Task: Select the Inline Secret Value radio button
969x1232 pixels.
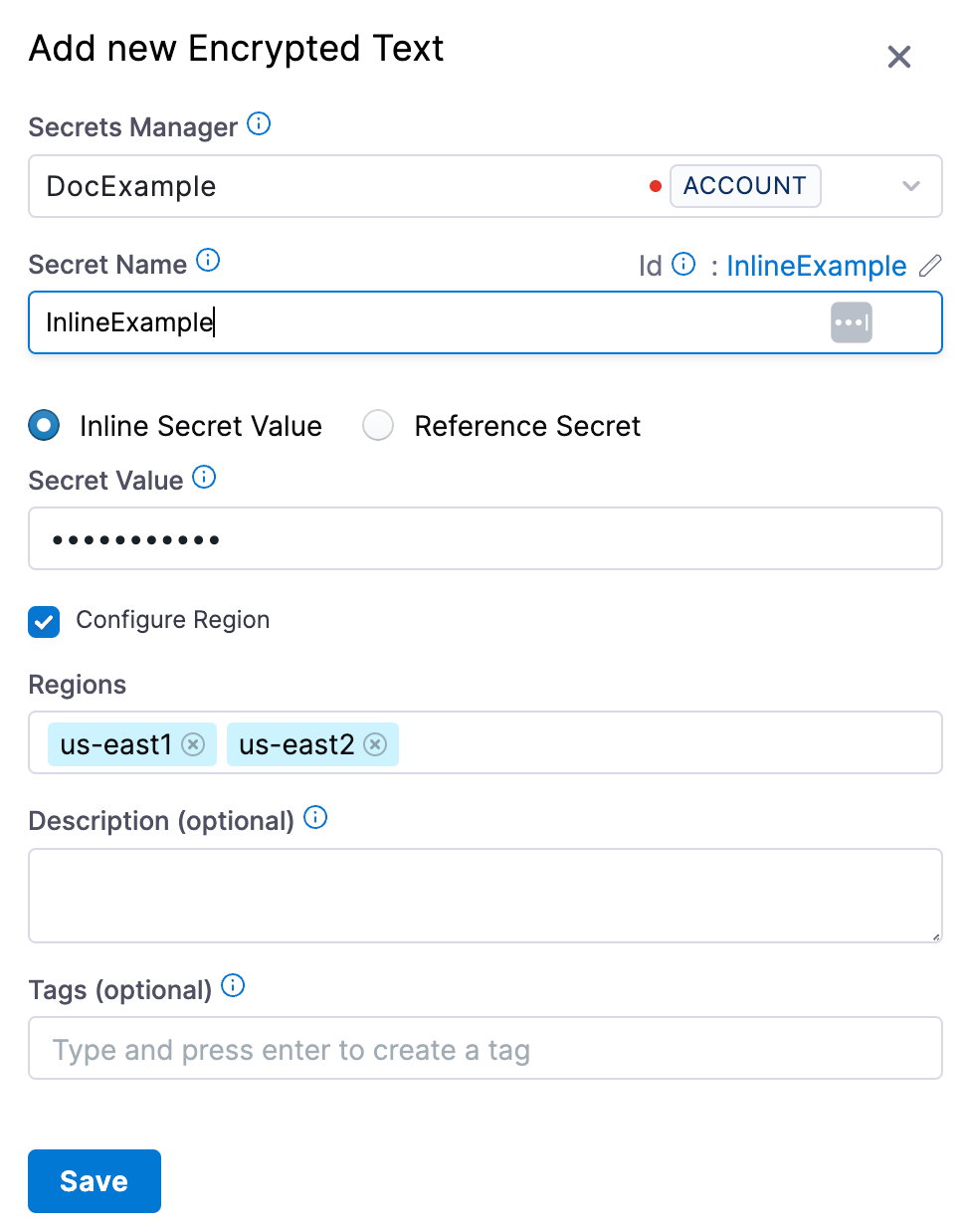Action: 44,426
